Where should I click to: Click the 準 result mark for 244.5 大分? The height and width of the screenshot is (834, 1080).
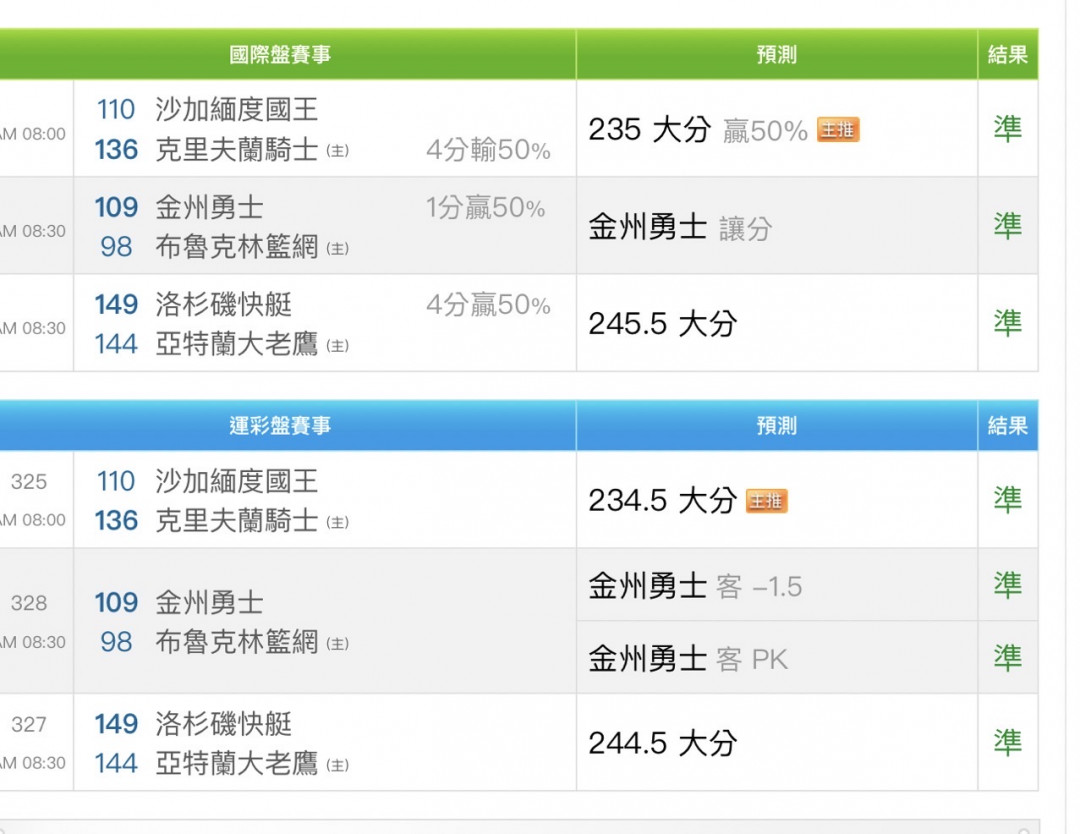click(x=1007, y=742)
